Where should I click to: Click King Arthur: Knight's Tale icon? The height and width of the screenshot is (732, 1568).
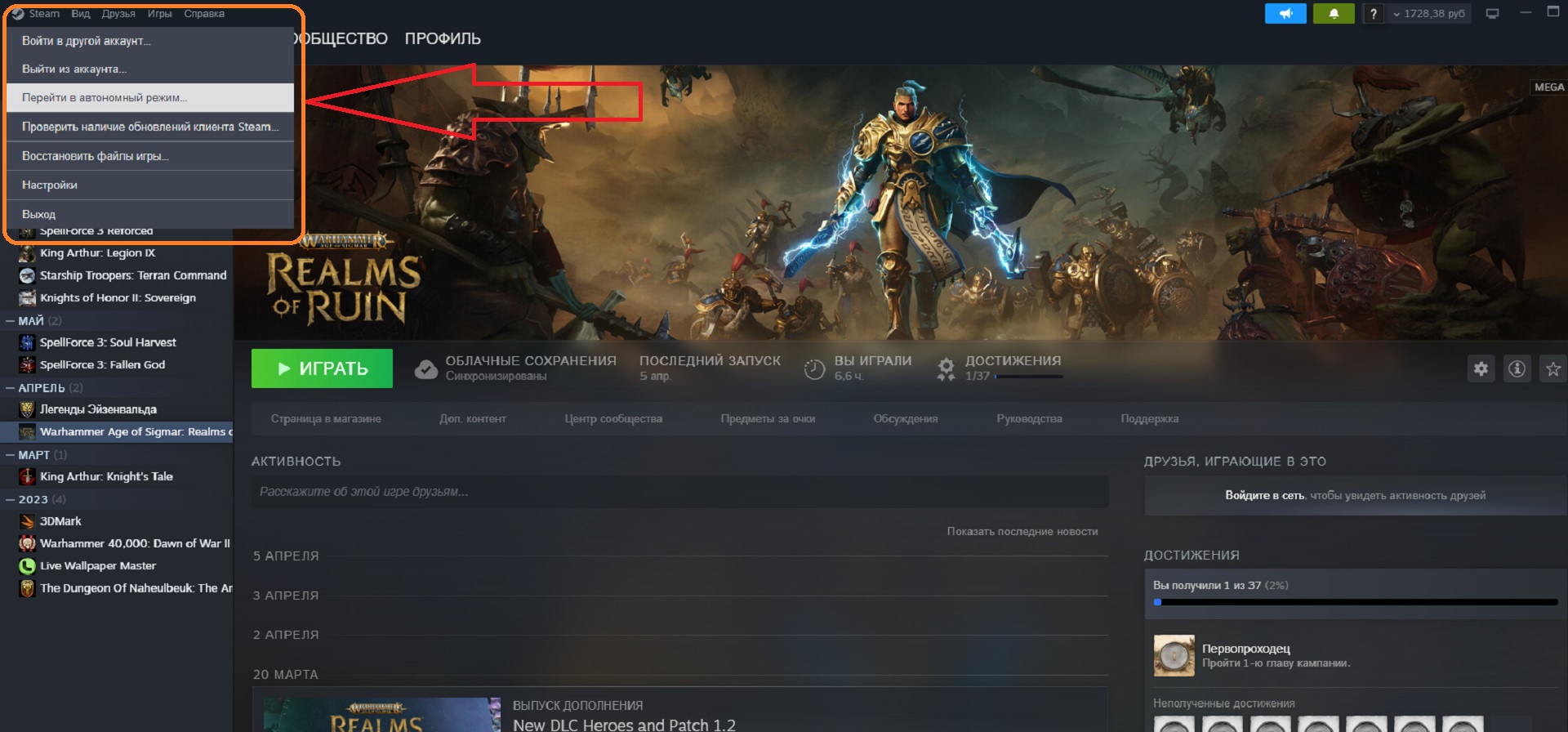click(27, 476)
